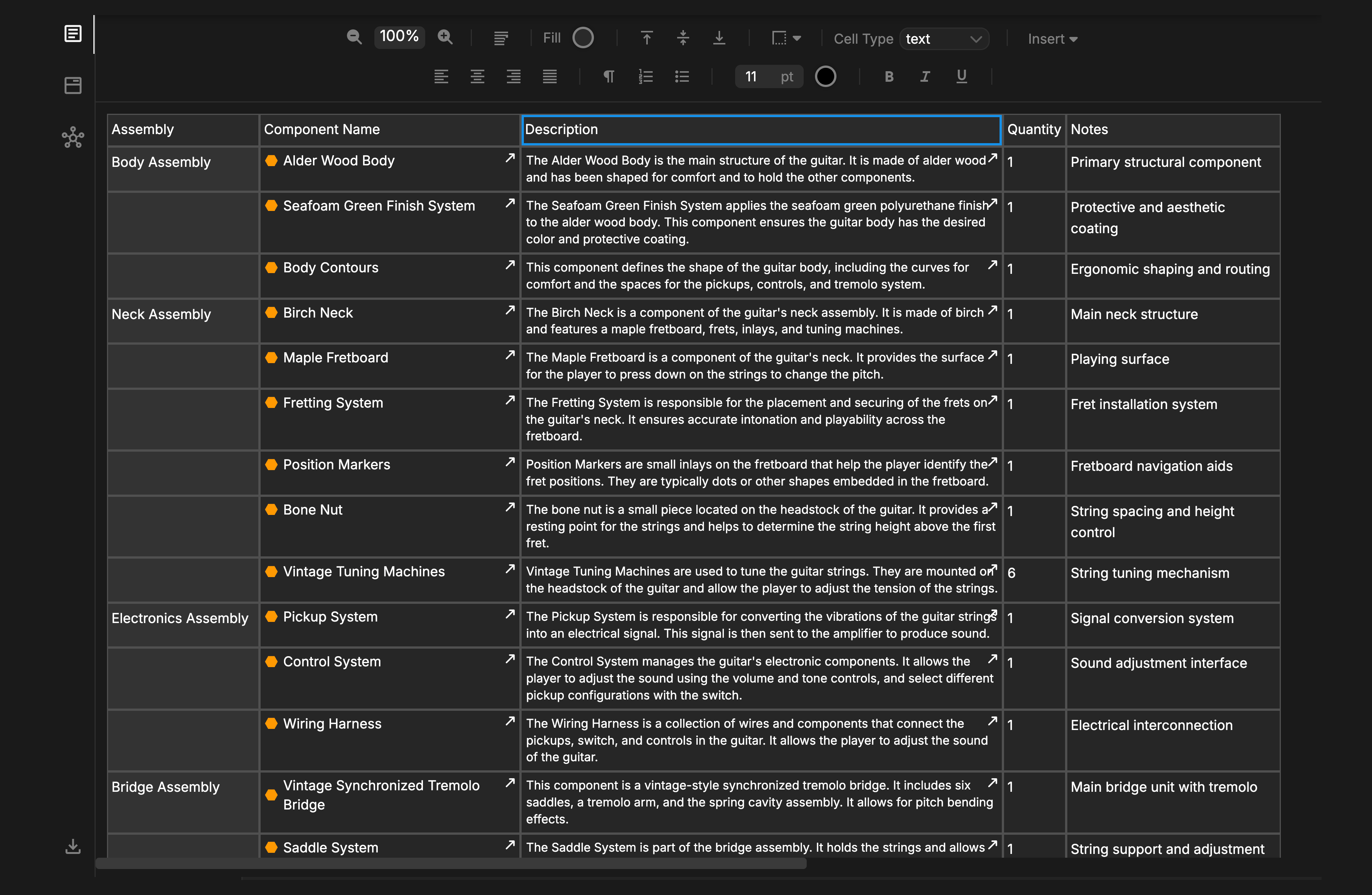Align cell content to bottom

pyautogui.click(x=719, y=38)
